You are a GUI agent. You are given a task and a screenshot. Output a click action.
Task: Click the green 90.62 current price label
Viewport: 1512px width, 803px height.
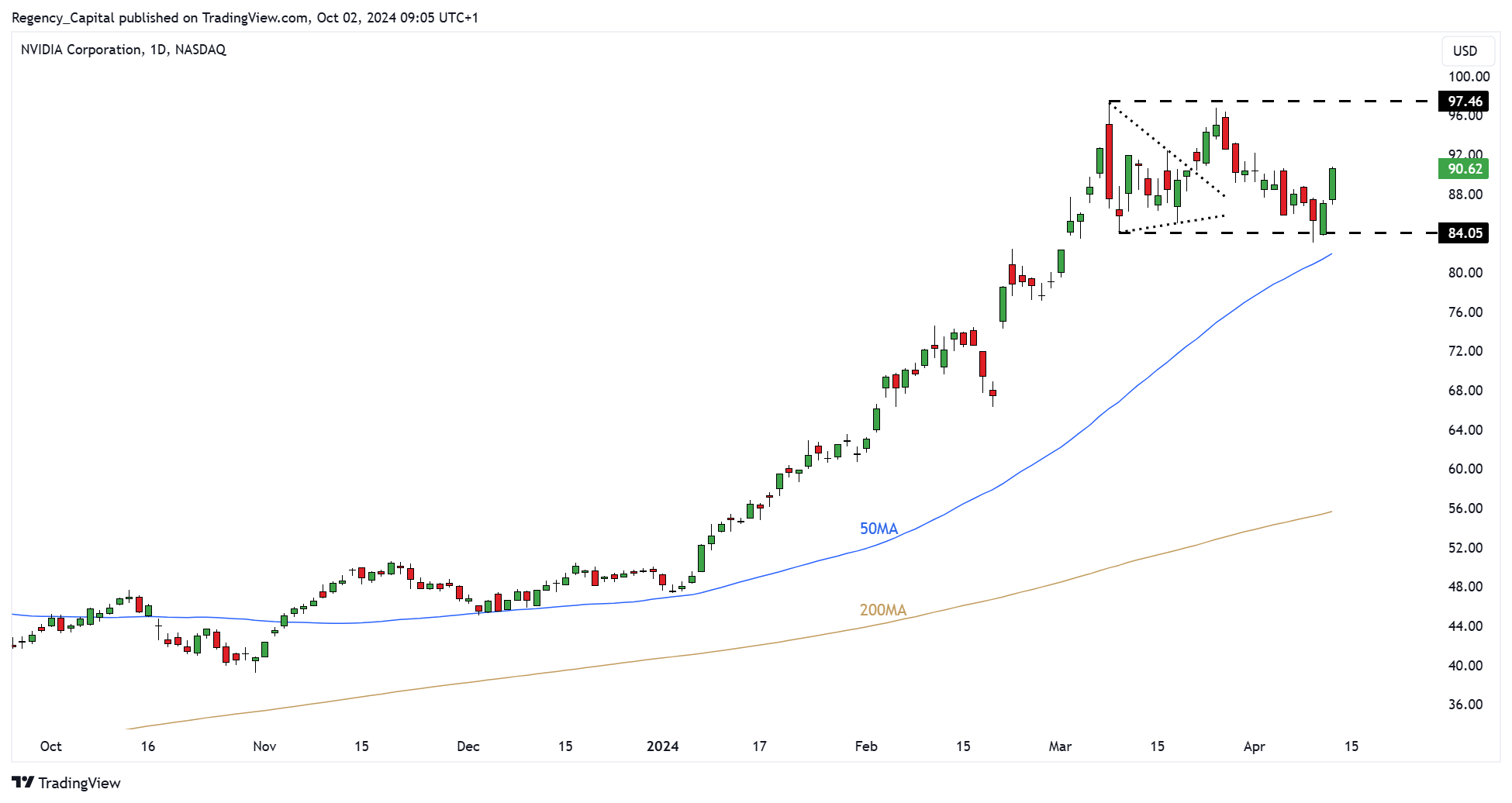[1465, 169]
